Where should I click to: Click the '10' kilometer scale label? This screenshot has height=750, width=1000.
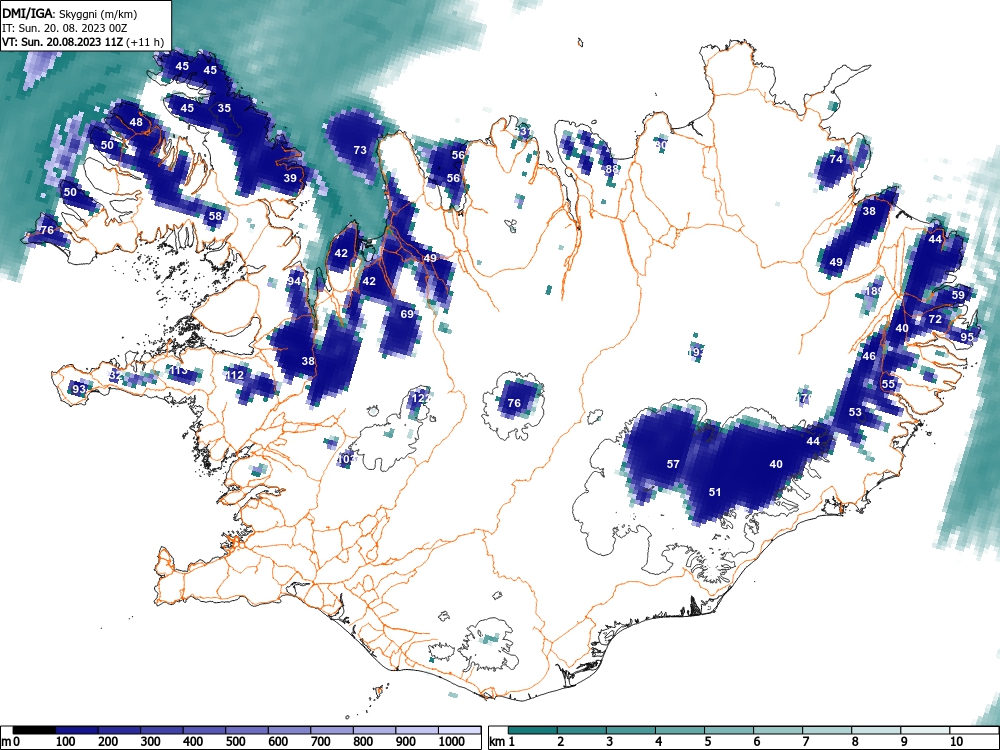[955, 742]
